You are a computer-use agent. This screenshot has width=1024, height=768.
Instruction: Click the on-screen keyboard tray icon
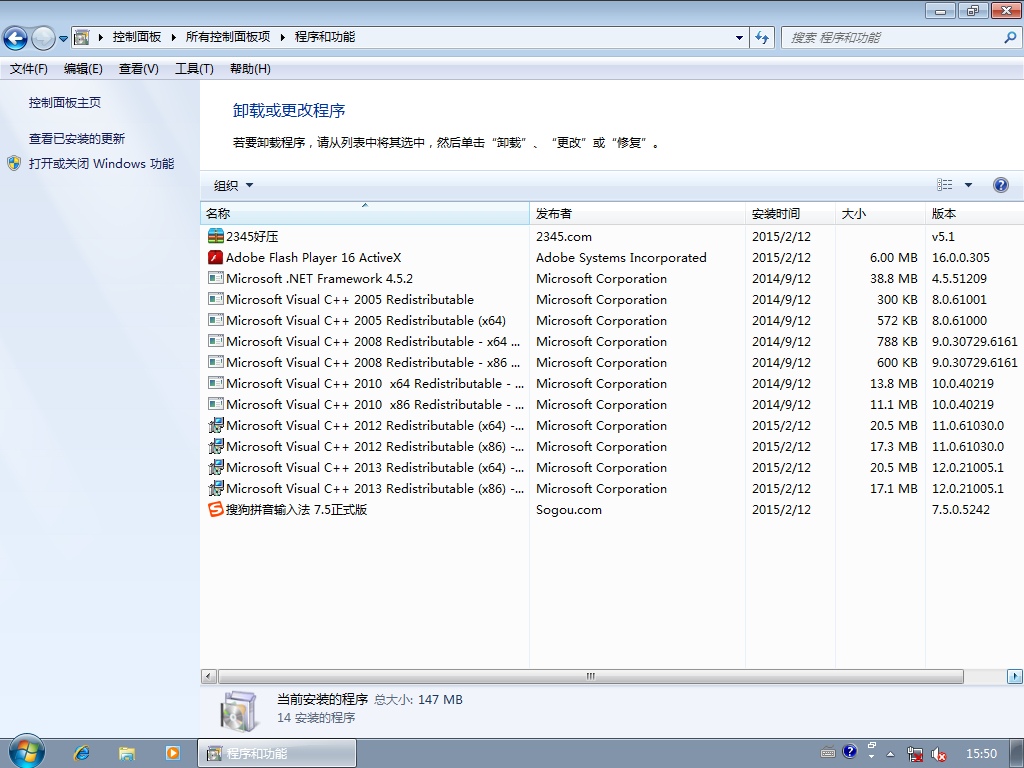[827, 752]
